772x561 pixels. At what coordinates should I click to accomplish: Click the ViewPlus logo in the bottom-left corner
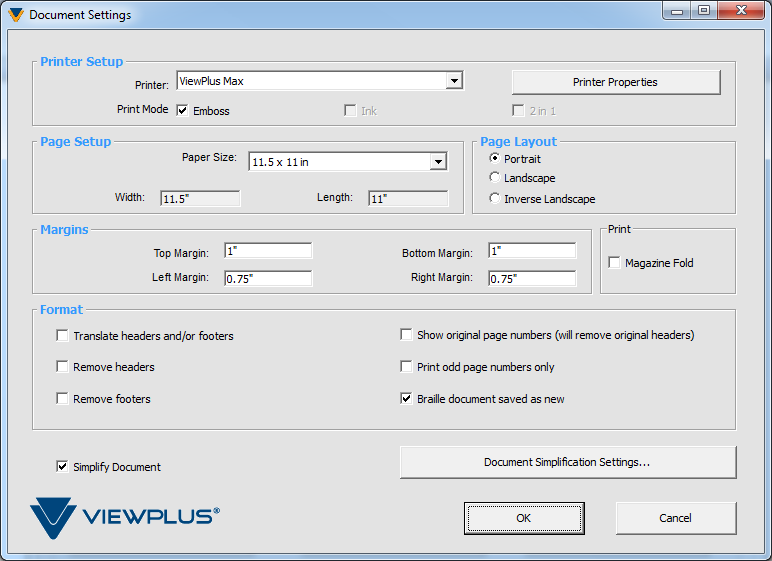click(124, 517)
